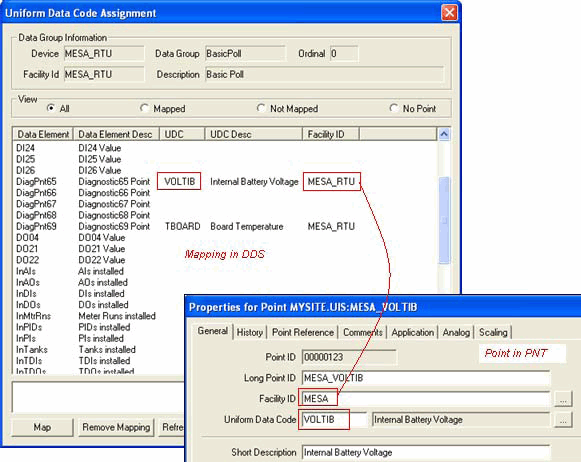The height and width of the screenshot is (462, 581).
Task: Select the All view radio button
Action: click(x=50, y=108)
